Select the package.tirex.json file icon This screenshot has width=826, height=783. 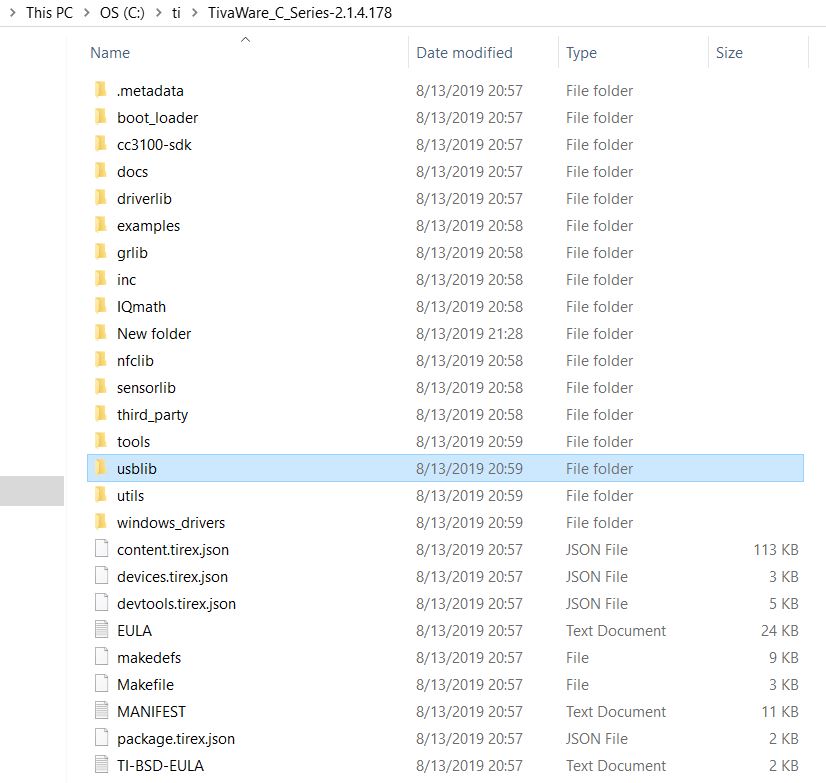pos(101,738)
